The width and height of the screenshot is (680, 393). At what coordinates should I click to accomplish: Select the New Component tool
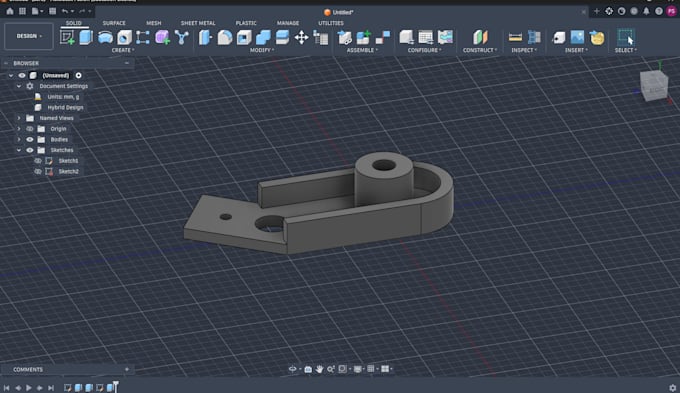(x=363, y=37)
